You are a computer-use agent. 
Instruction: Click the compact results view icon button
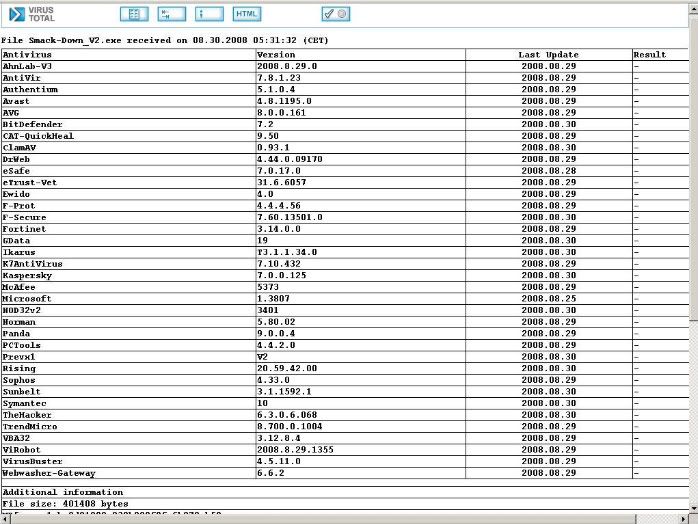point(171,14)
